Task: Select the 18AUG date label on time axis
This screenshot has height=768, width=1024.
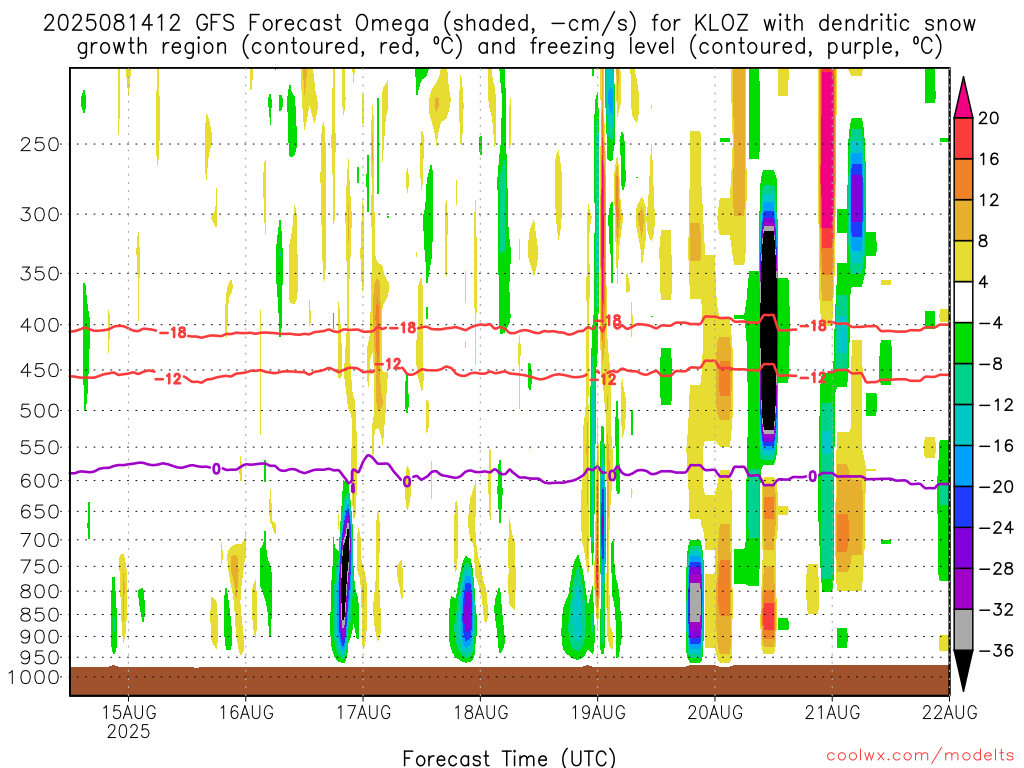Action: (481, 712)
